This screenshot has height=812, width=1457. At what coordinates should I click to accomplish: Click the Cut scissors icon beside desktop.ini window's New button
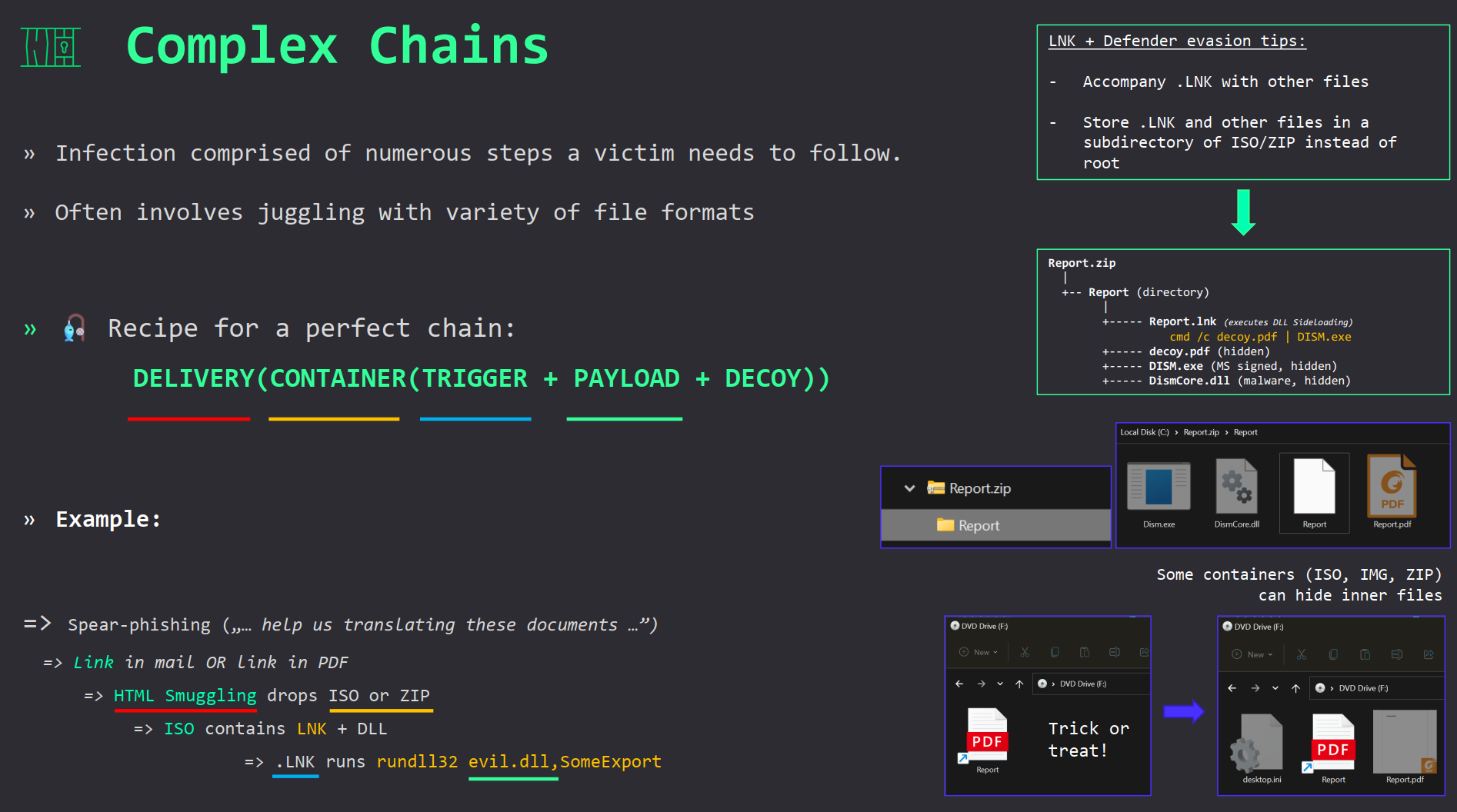(x=1302, y=654)
